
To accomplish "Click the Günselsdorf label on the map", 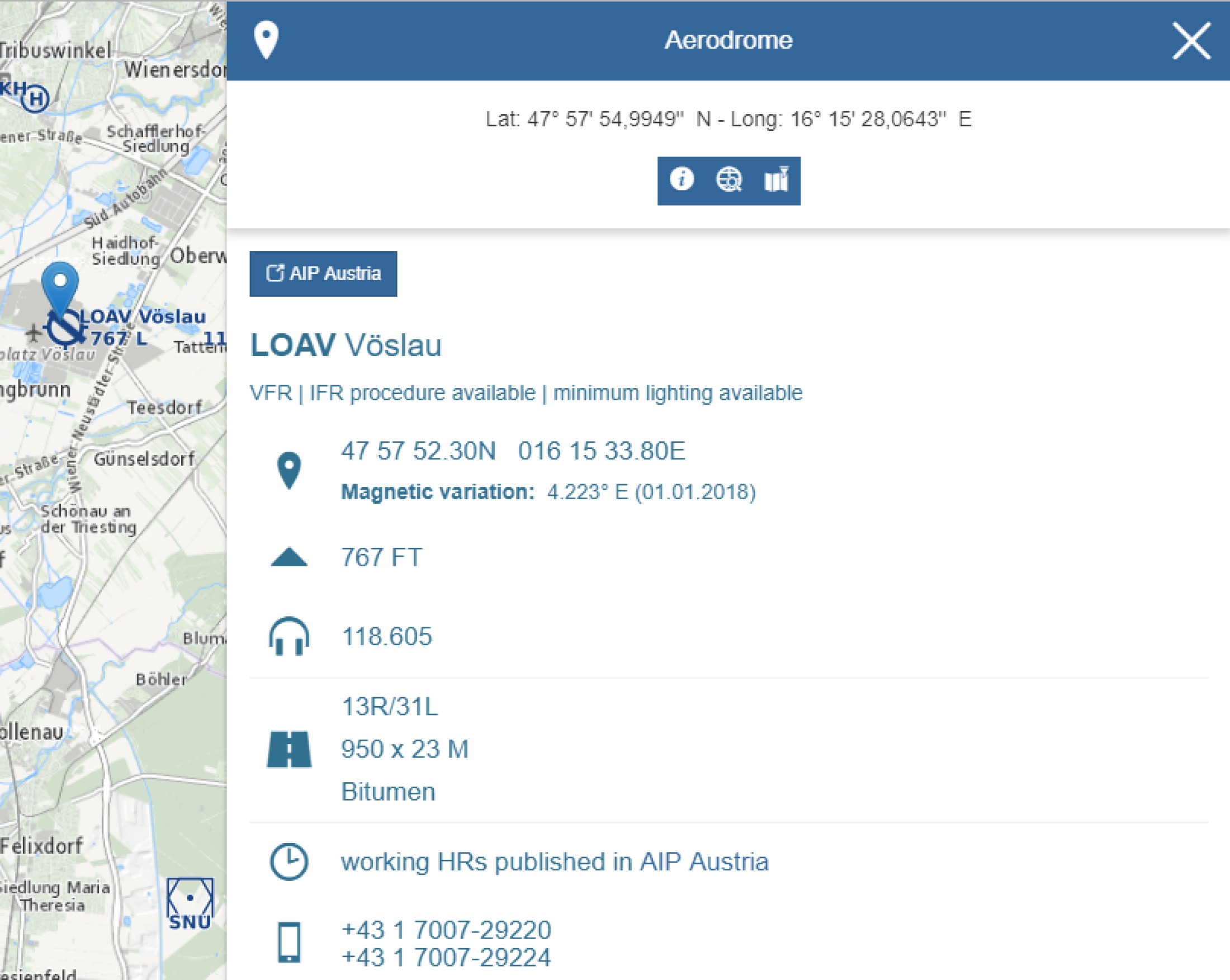I will pos(144,458).
